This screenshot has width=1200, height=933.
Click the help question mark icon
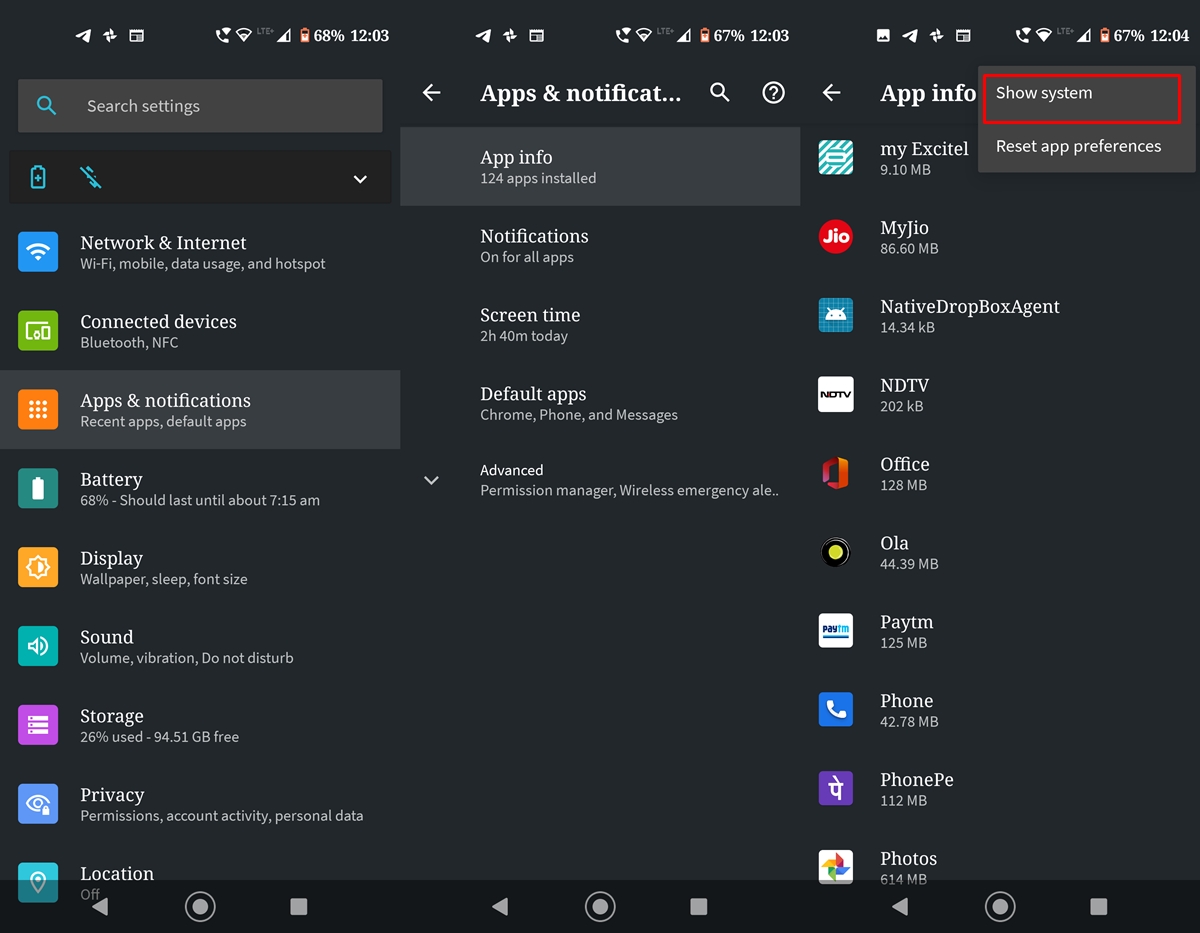[773, 93]
